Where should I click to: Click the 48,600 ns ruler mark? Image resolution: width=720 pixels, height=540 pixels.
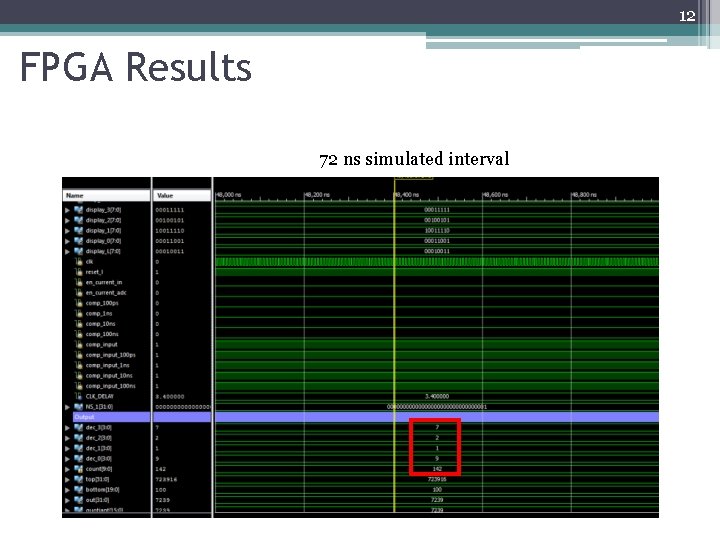point(495,195)
